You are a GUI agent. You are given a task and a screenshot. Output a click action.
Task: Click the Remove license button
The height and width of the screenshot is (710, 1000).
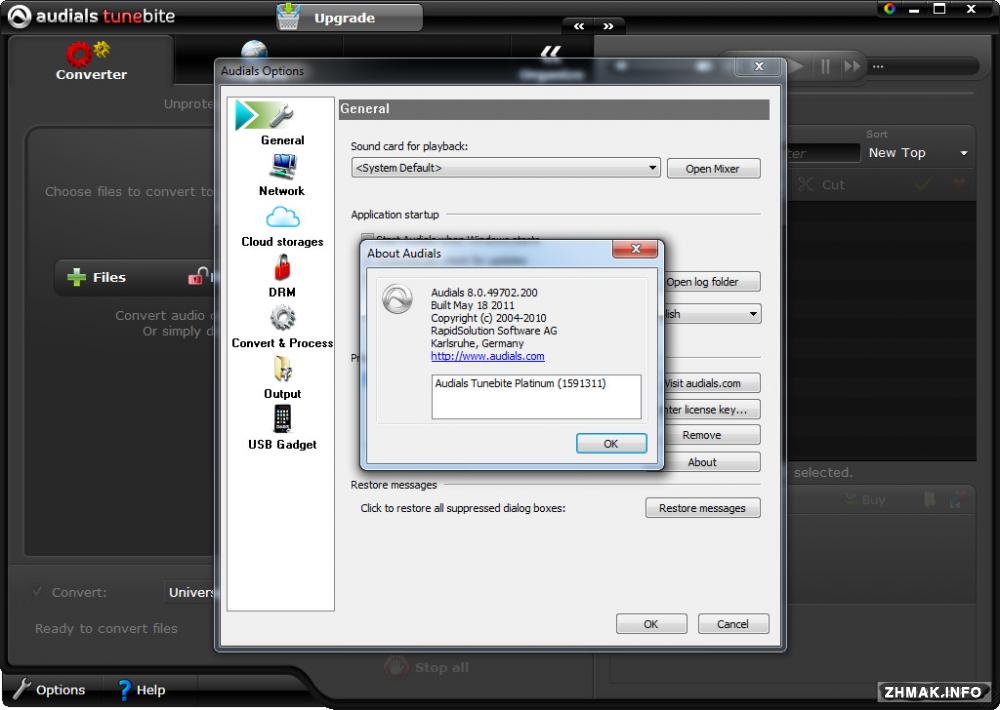tap(710, 435)
